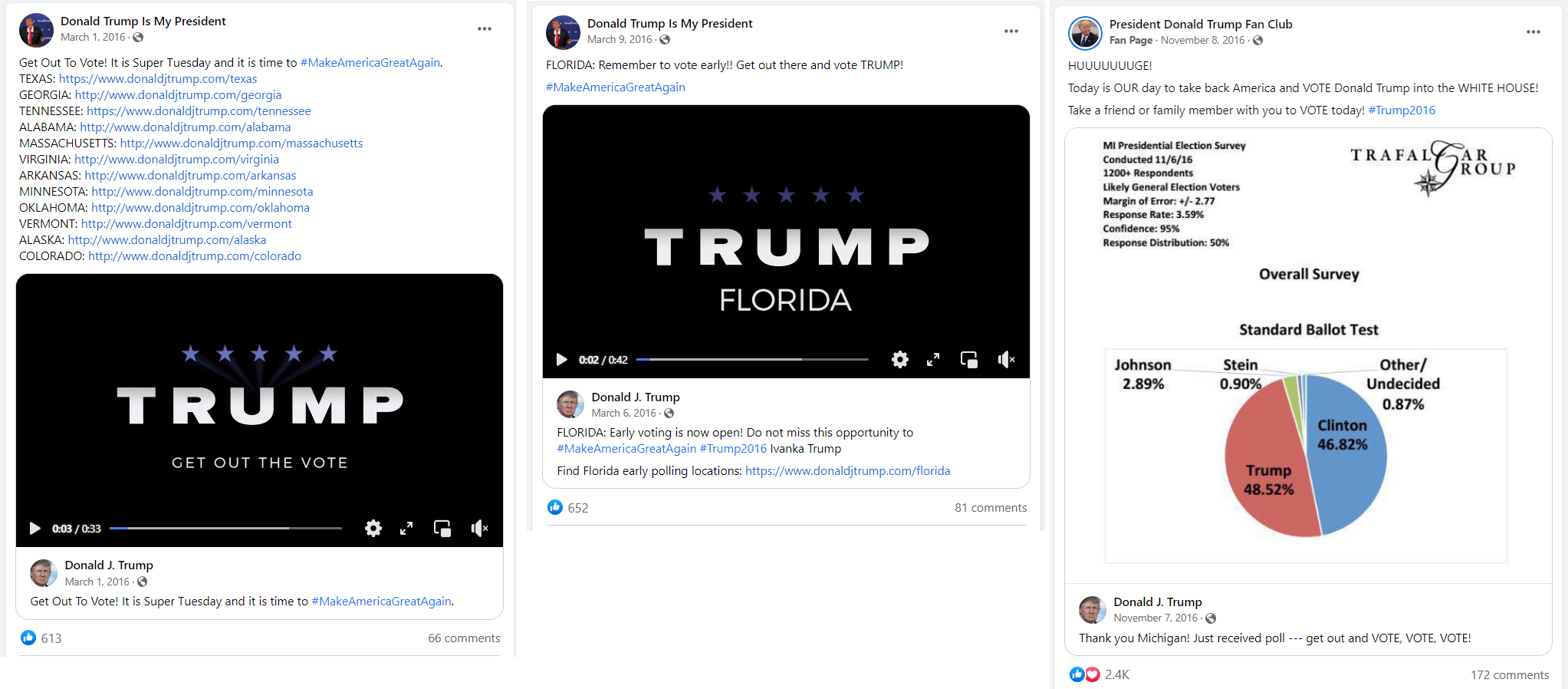Open the more options menu on March 9 post
Viewport: 1568px width, 689px height.
tap(1011, 31)
